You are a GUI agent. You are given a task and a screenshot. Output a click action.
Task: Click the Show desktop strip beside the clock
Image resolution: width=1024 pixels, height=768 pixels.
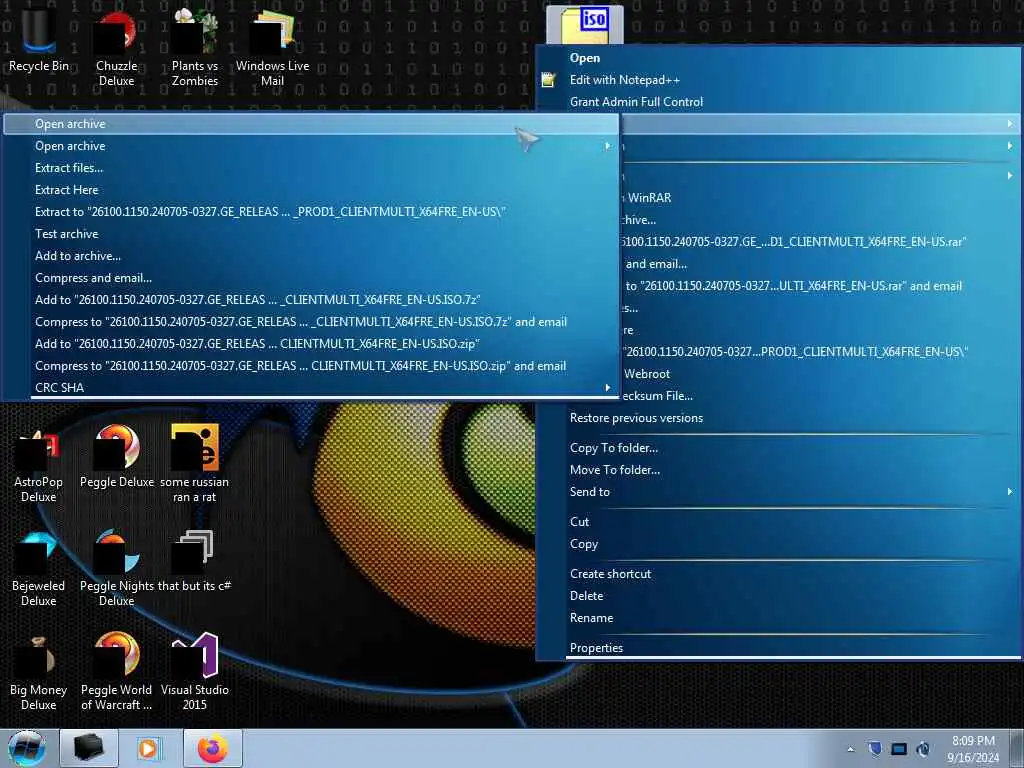1018,749
